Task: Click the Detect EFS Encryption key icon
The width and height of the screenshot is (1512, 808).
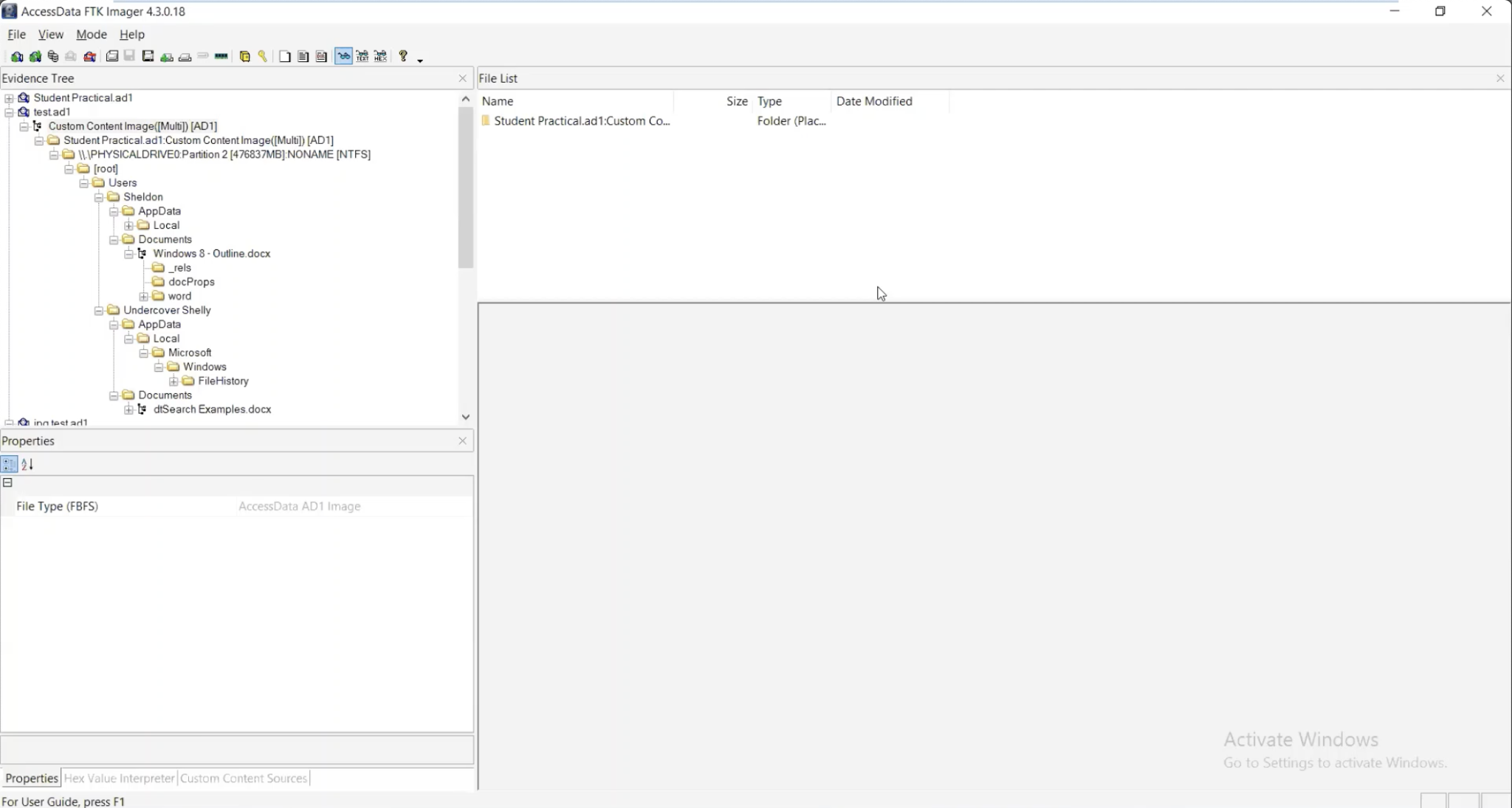Action: 263,57
